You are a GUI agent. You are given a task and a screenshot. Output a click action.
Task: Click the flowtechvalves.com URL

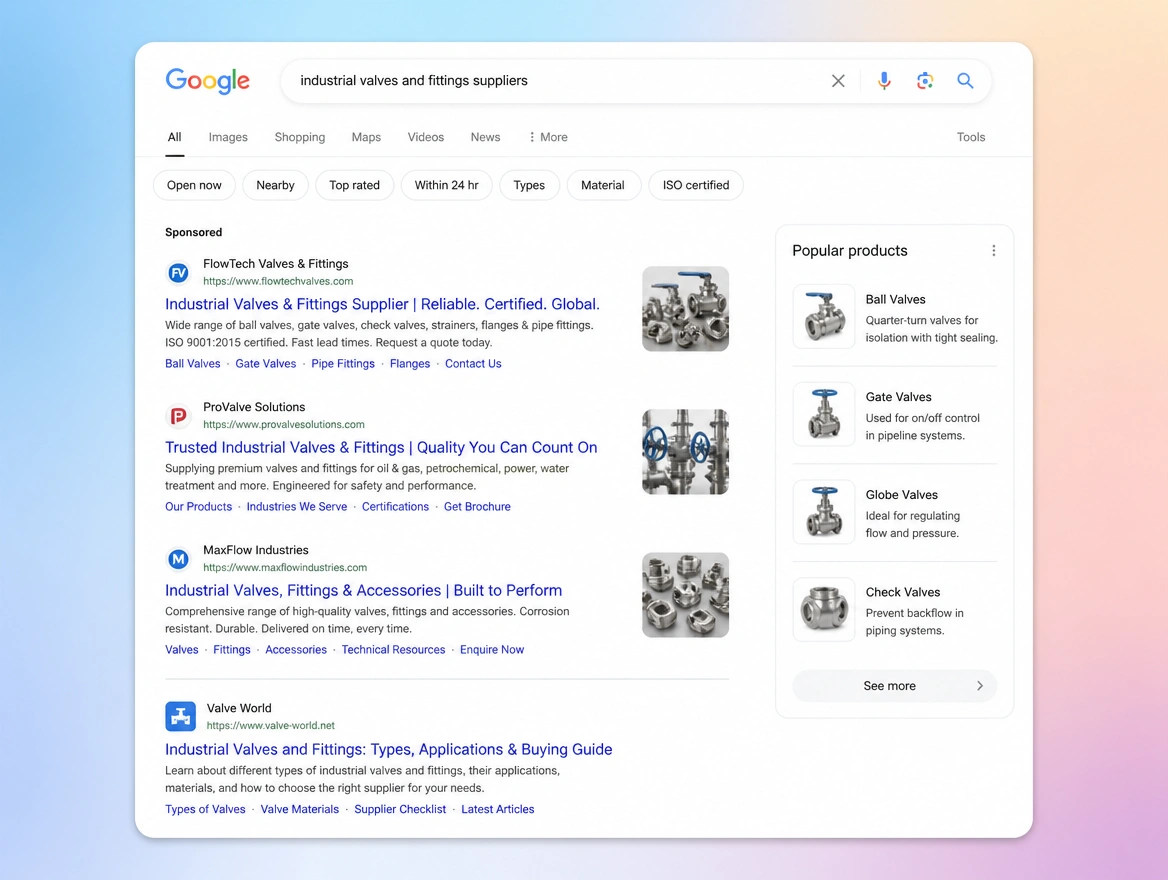coord(278,281)
